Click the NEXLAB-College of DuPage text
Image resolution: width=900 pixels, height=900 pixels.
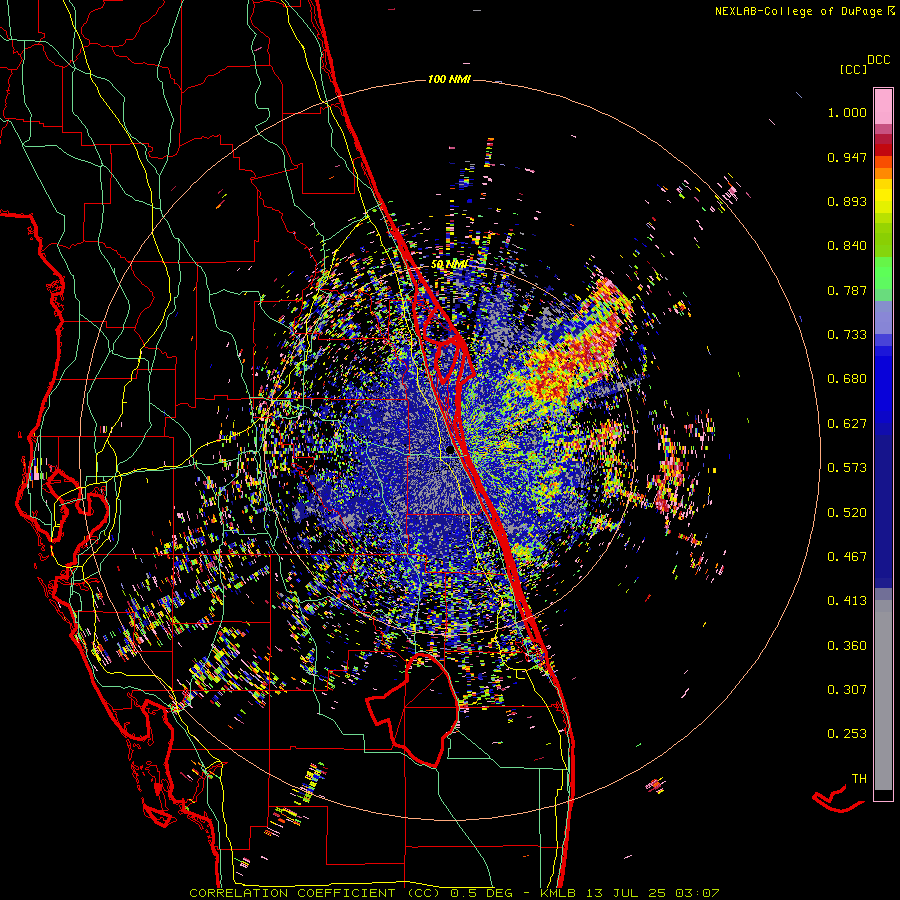pos(798,11)
